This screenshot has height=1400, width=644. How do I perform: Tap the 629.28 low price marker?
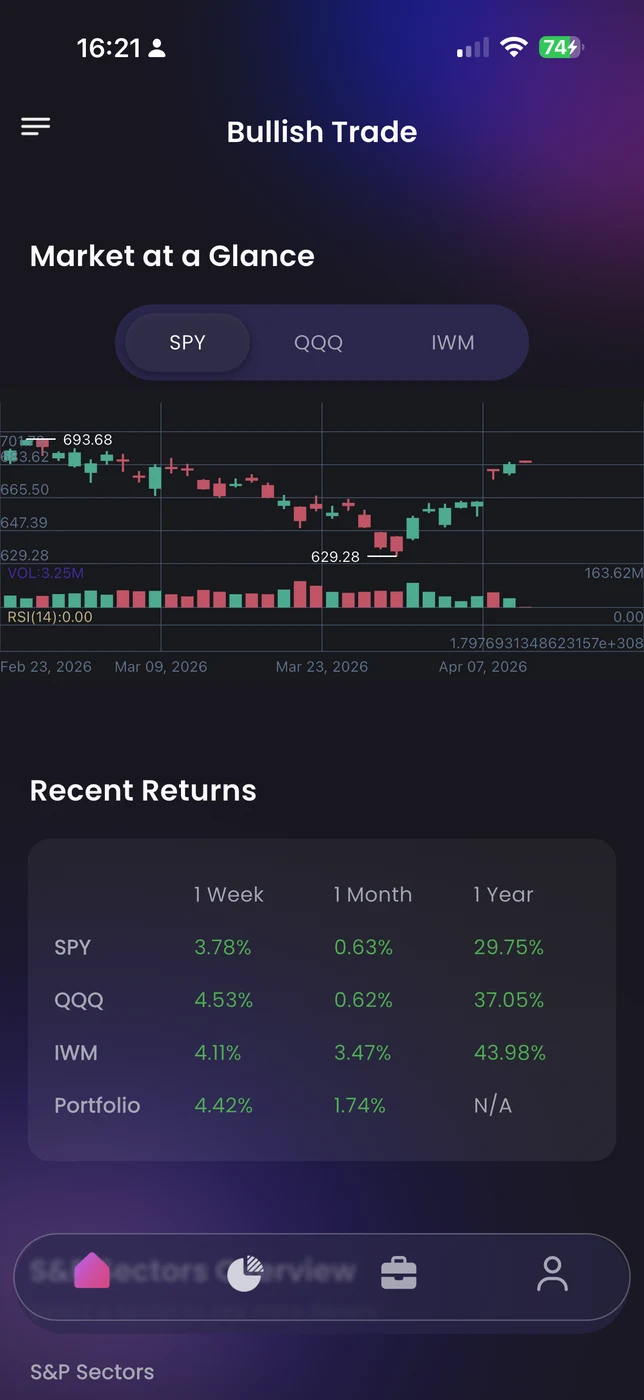point(335,557)
